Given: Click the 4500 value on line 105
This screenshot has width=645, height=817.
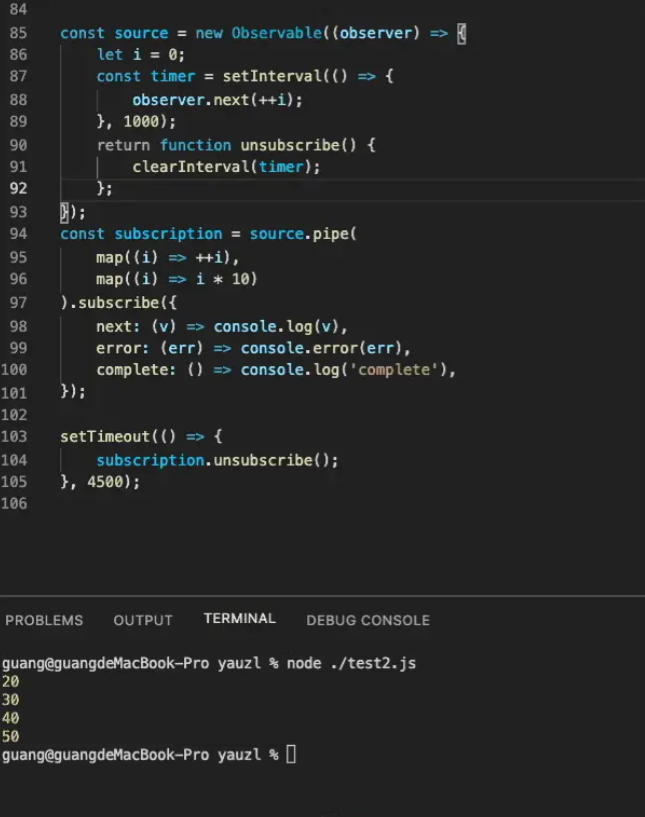Looking at the screenshot, I should tap(105, 481).
